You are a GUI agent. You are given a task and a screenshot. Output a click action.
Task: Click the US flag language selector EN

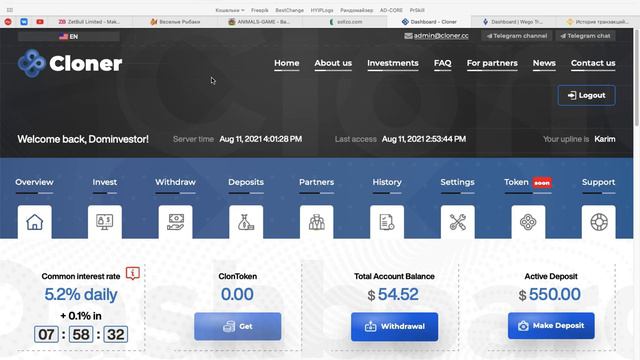click(69, 36)
